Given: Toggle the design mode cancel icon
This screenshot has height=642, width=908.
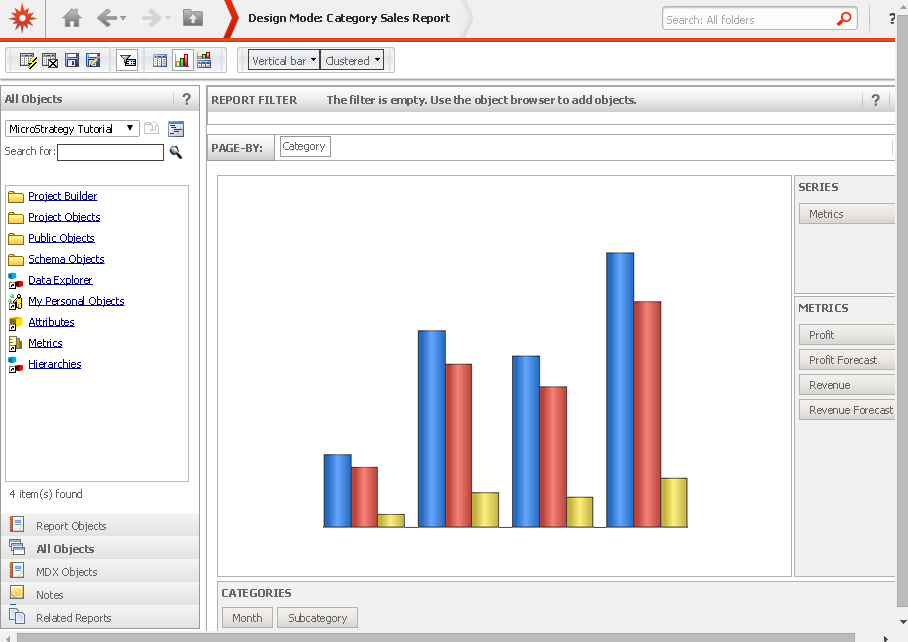Looking at the screenshot, I should [48, 60].
